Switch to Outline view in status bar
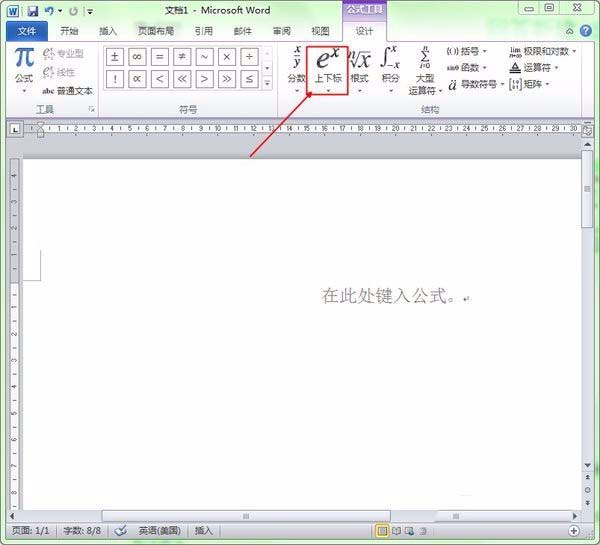This screenshot has height=545, width=600. click(x=422, y=531)
